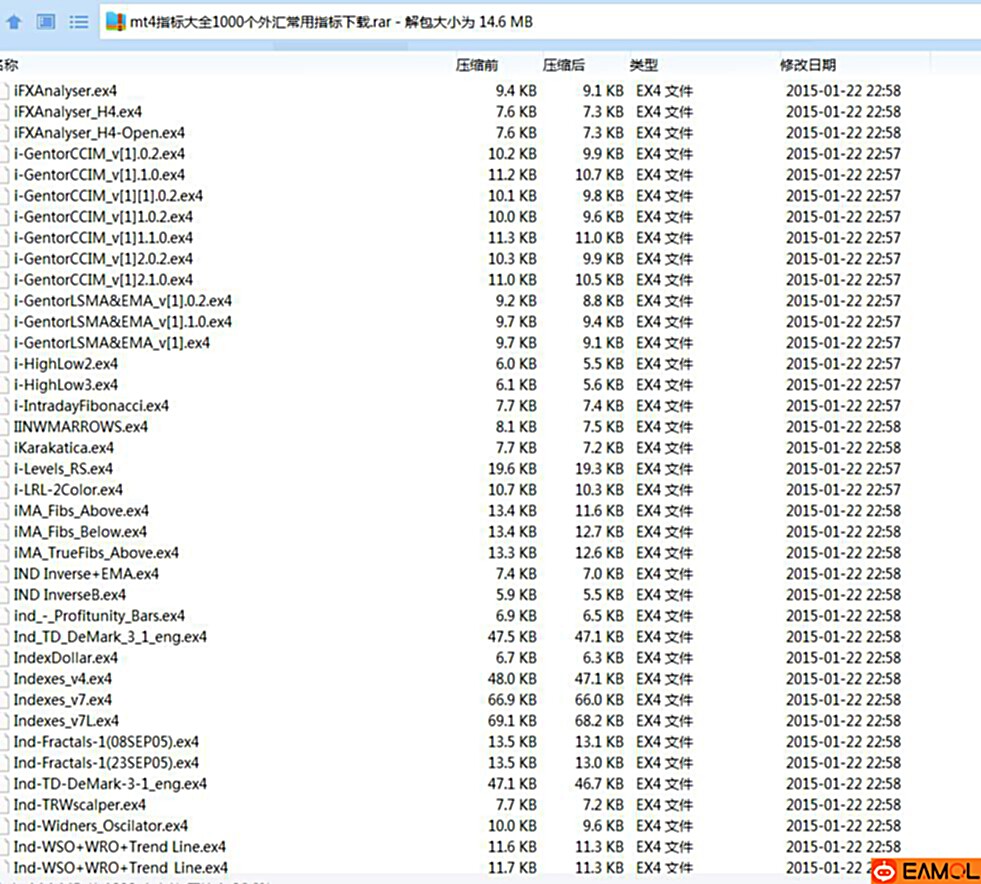This screenshot has width=981, height=884.
Task: Select file Indexes_v4.ex4
Action: [63, 679]
